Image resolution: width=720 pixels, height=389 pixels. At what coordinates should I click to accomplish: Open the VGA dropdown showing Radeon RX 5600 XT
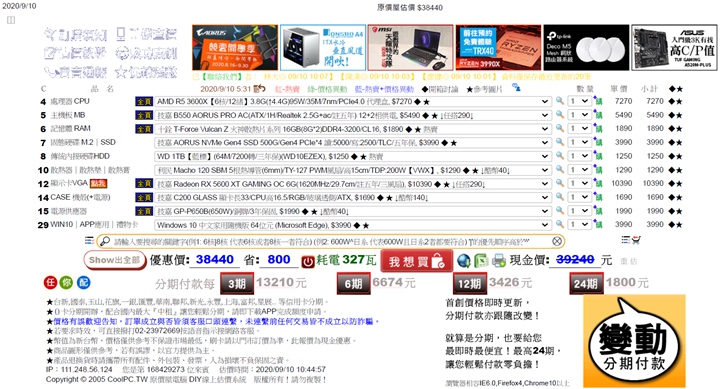pyautogui.click(x=353, y=184)
